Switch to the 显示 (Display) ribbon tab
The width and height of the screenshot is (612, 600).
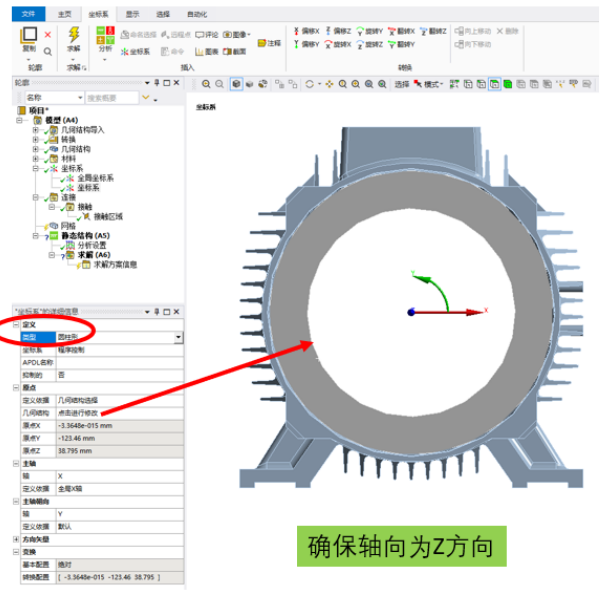click(x=133, y=14)
